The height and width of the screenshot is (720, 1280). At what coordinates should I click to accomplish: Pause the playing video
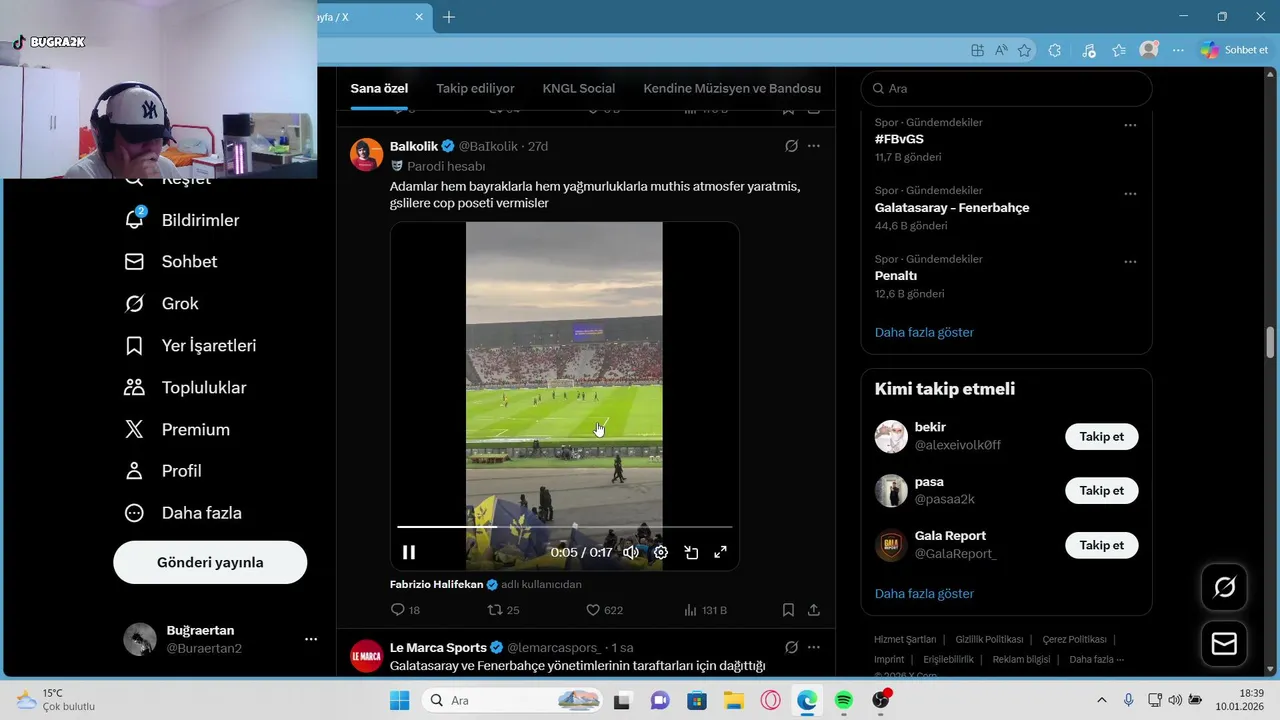point(409,552)
